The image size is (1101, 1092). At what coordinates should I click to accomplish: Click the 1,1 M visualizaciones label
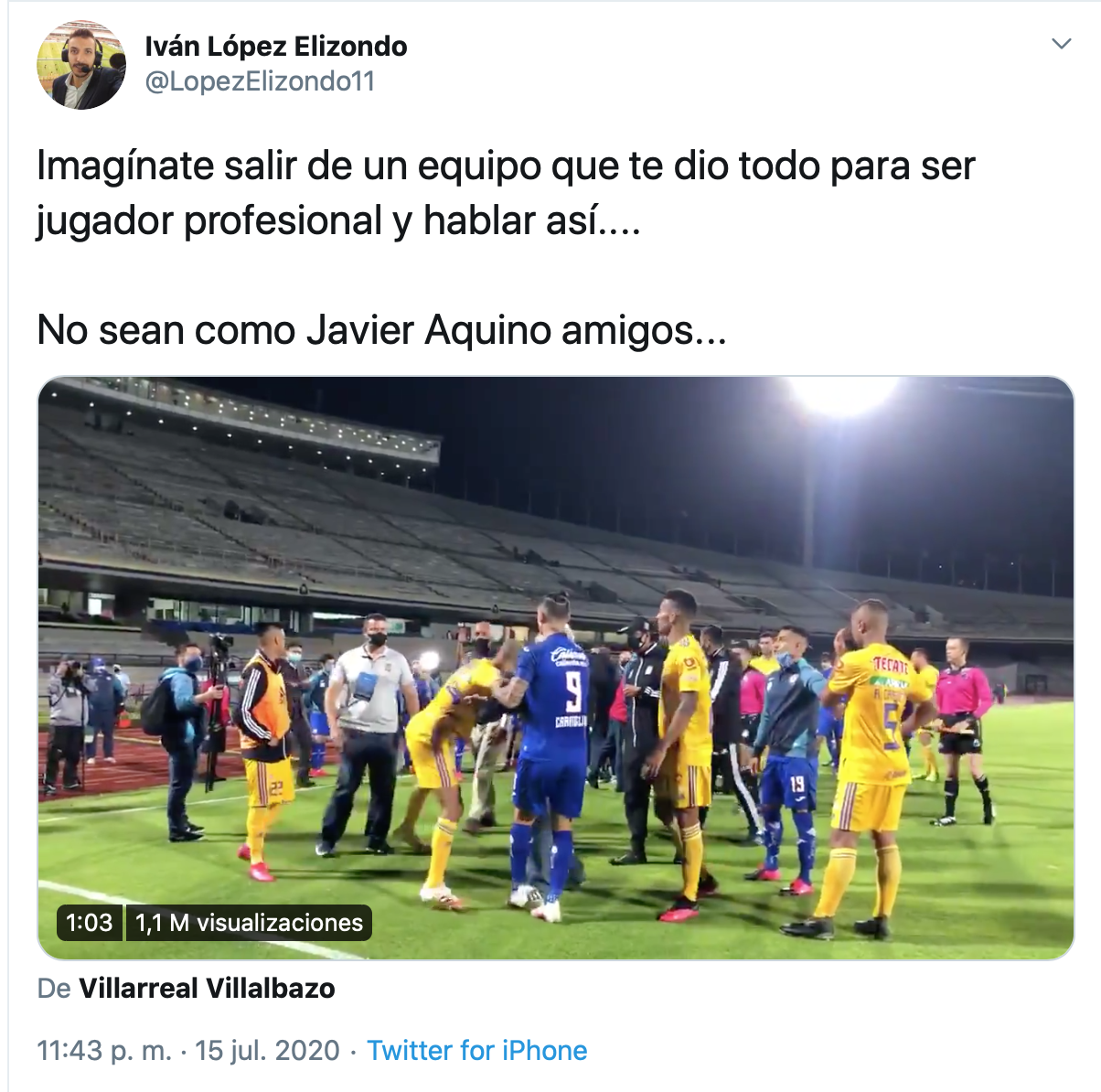click(249, 923)
